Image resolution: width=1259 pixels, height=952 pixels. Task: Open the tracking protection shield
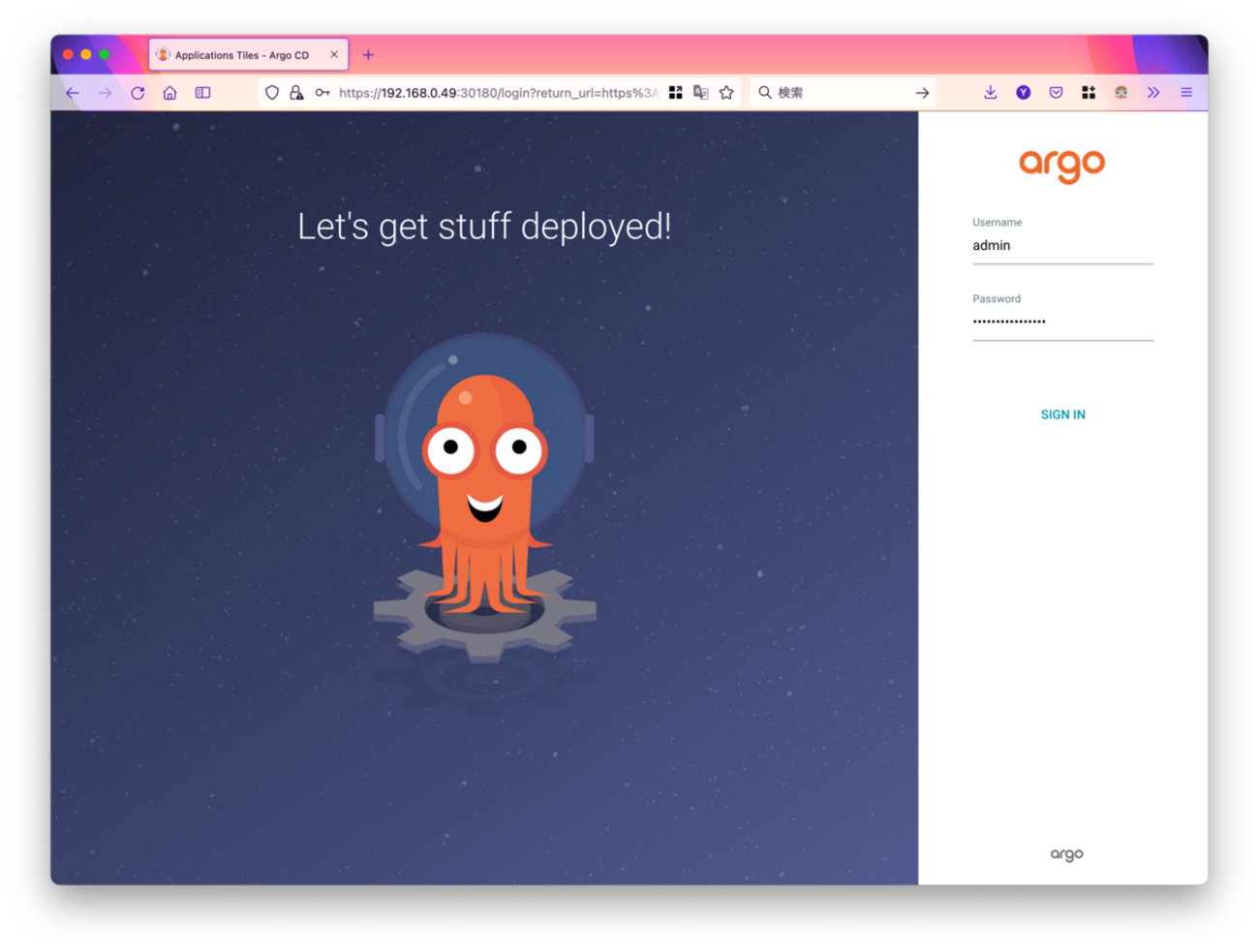click(x=272, y=93)
